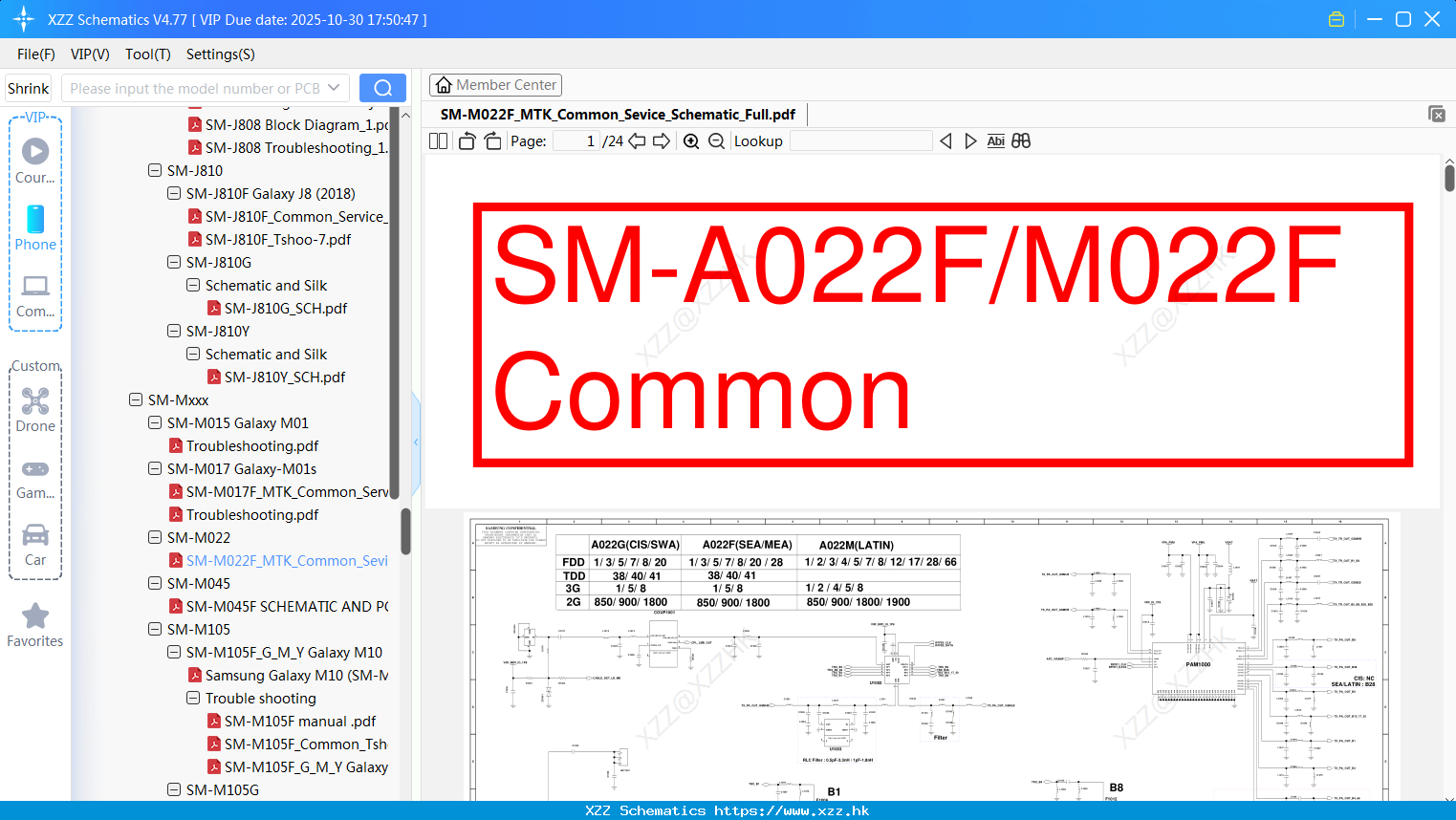This screenshot has height=820, width=1456.
Task: Click the binoculars search icon
Action: (x=1021, y=141)
